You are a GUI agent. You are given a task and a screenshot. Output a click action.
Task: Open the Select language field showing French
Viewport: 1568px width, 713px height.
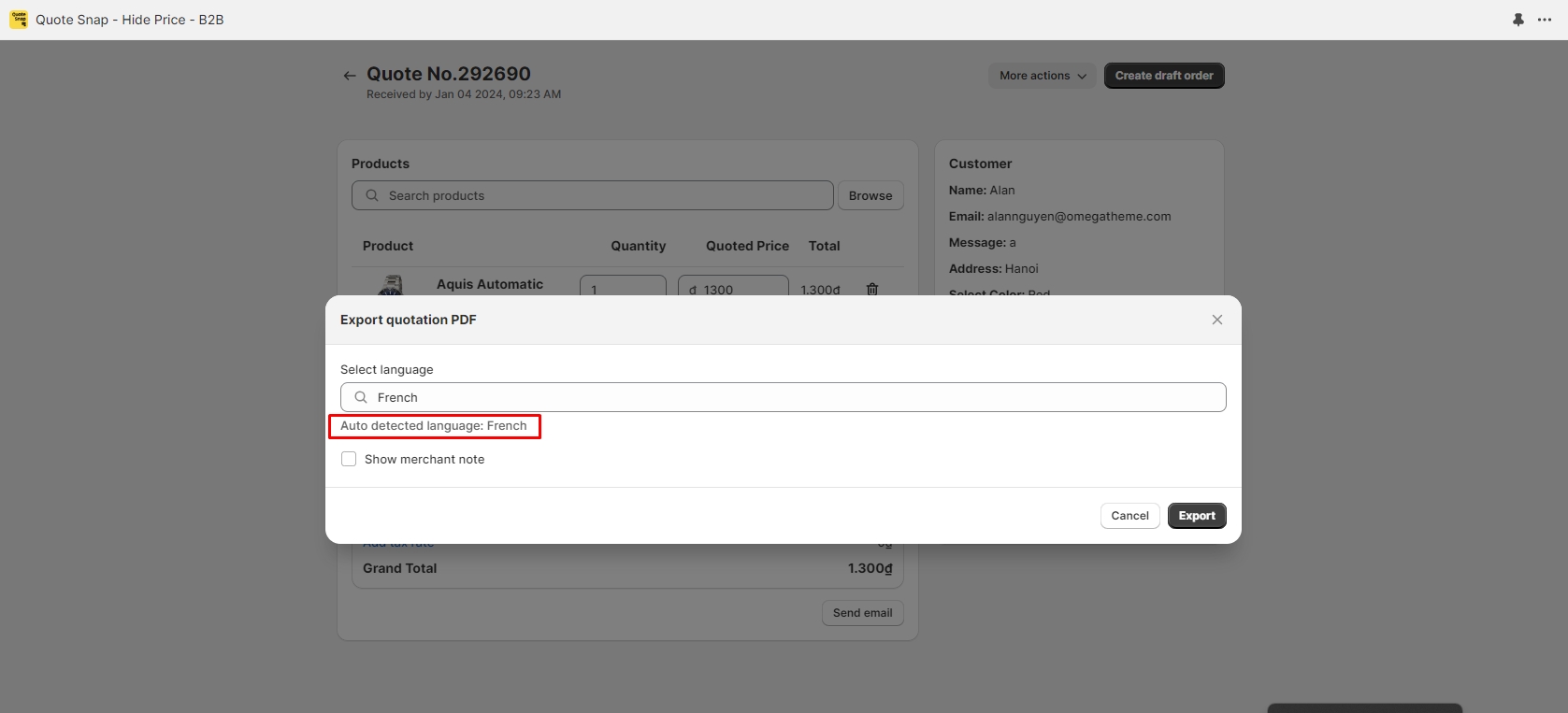point(783,397)
